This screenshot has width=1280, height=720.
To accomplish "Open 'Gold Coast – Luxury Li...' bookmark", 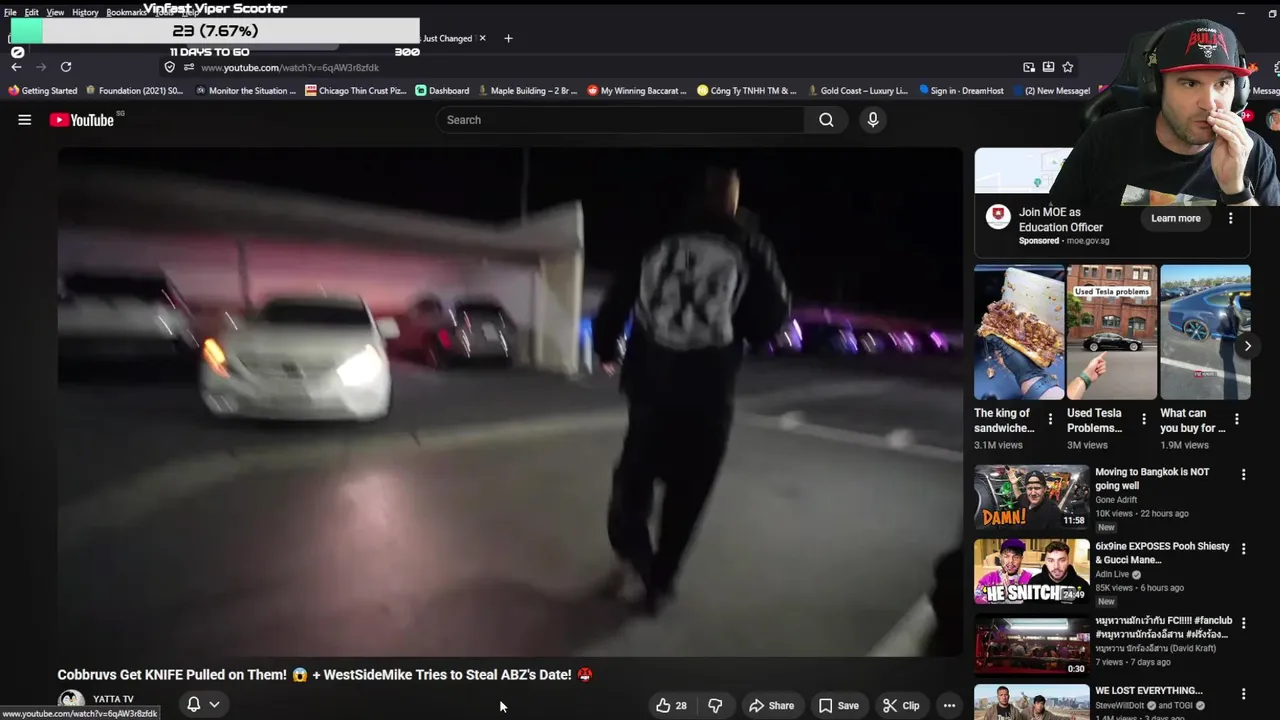I will click(x=858, y=90).
